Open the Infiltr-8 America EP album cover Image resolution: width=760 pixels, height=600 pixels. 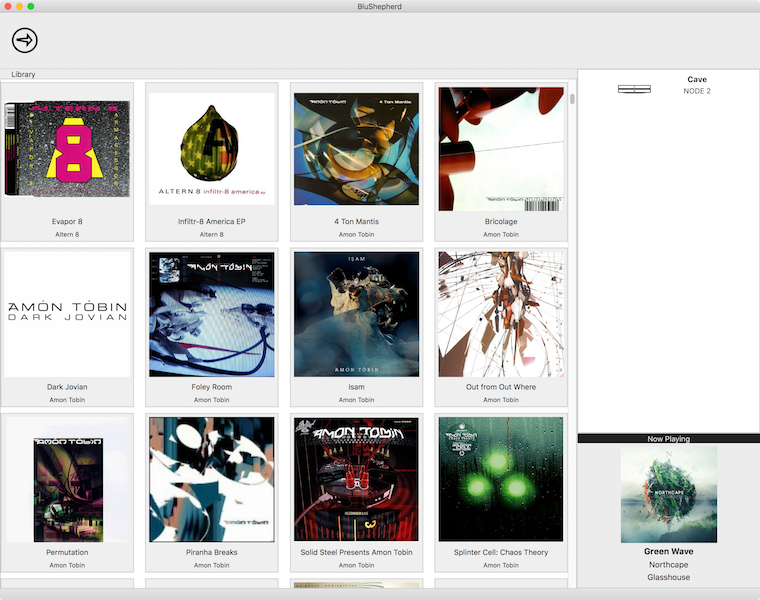(212, 149)
